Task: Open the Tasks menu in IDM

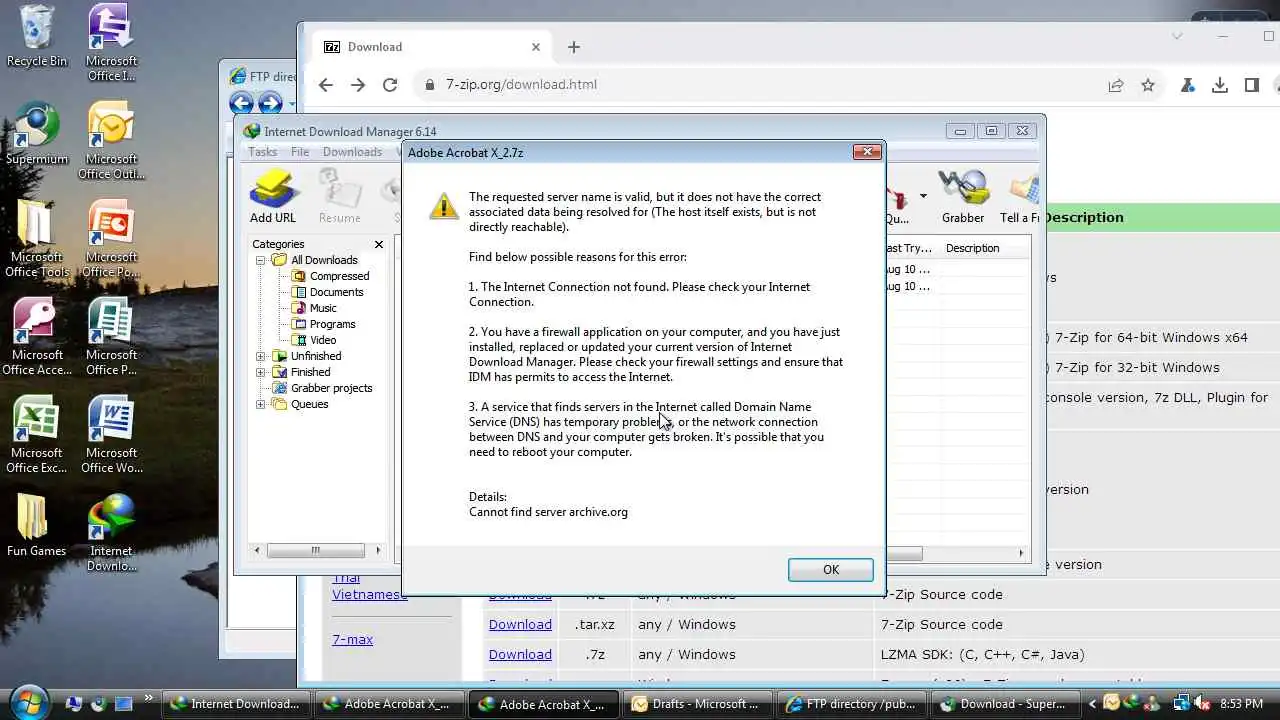Action: 263,152
